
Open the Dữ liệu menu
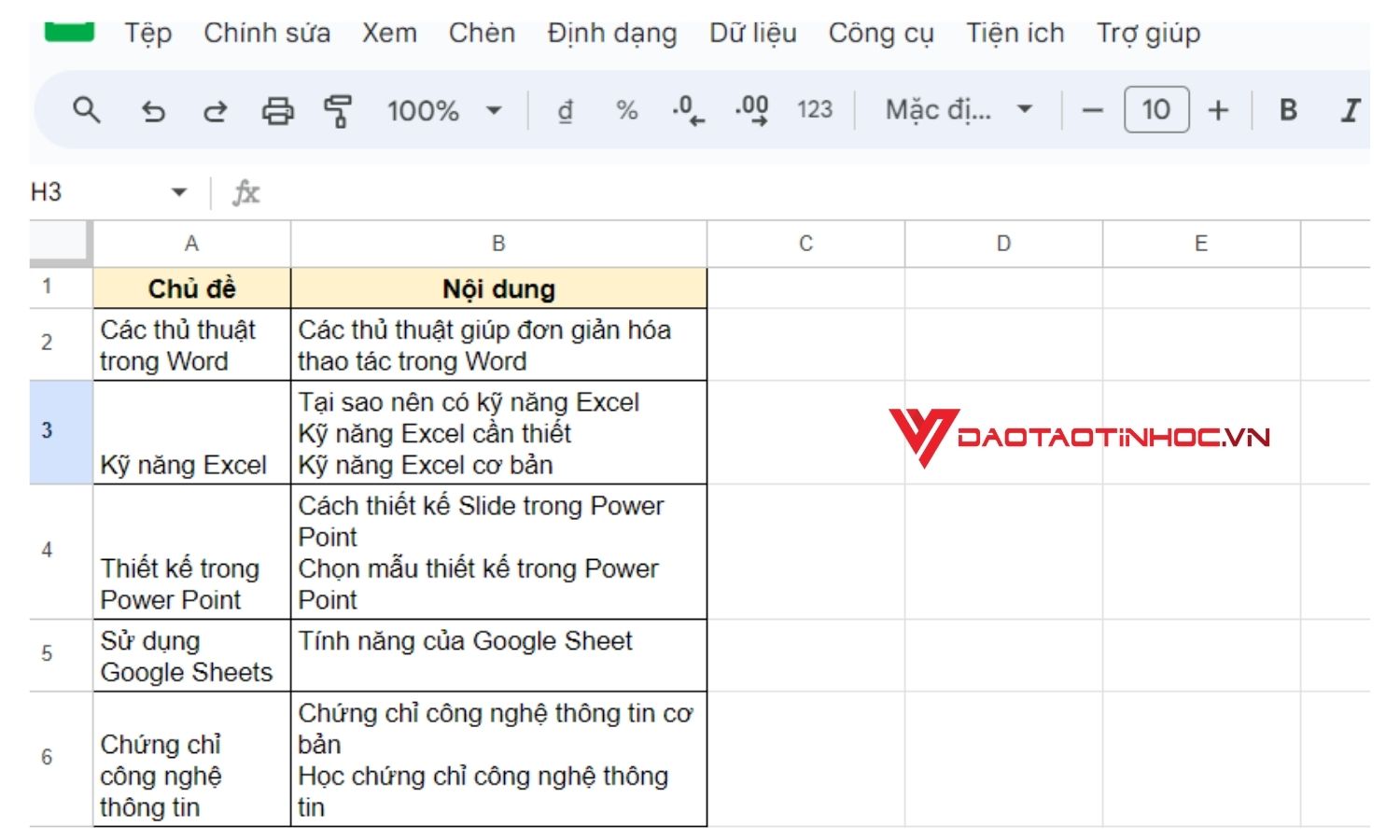tap(752, 33)
